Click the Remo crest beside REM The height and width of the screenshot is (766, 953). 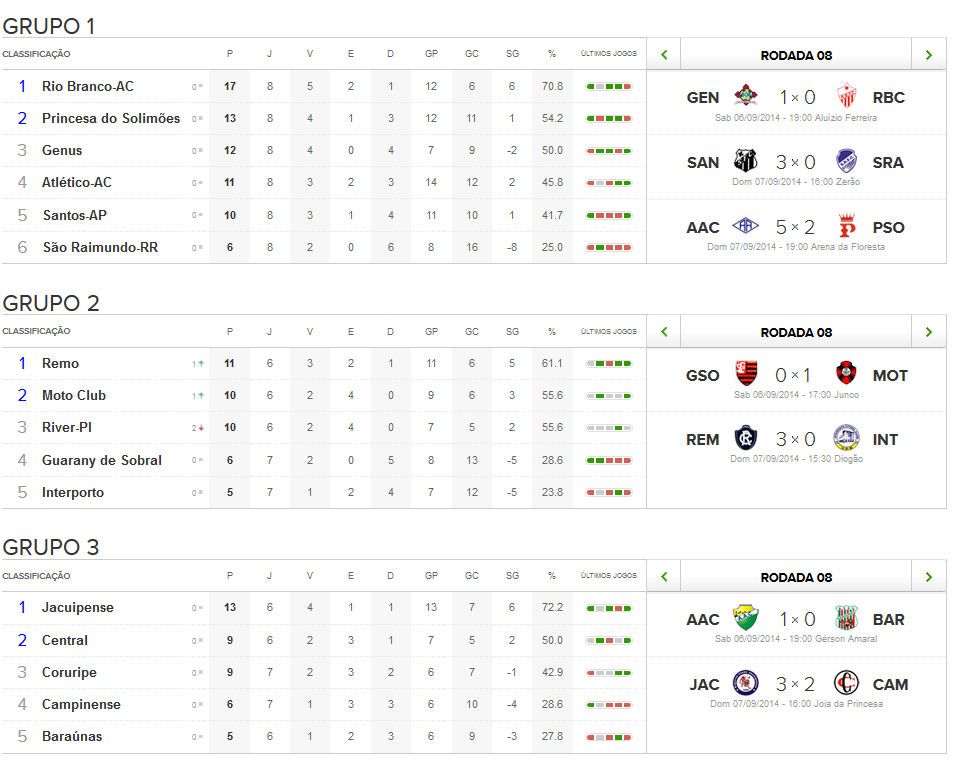[747, 439]
